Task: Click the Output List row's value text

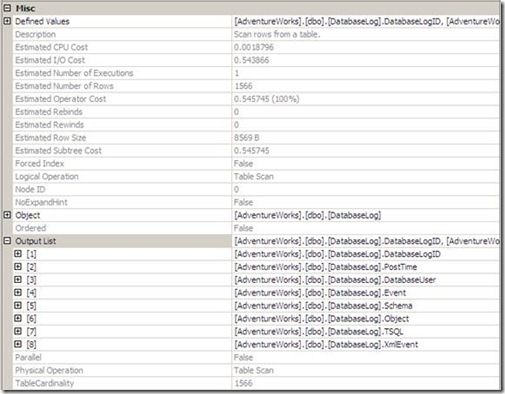Action: [366, 241]
